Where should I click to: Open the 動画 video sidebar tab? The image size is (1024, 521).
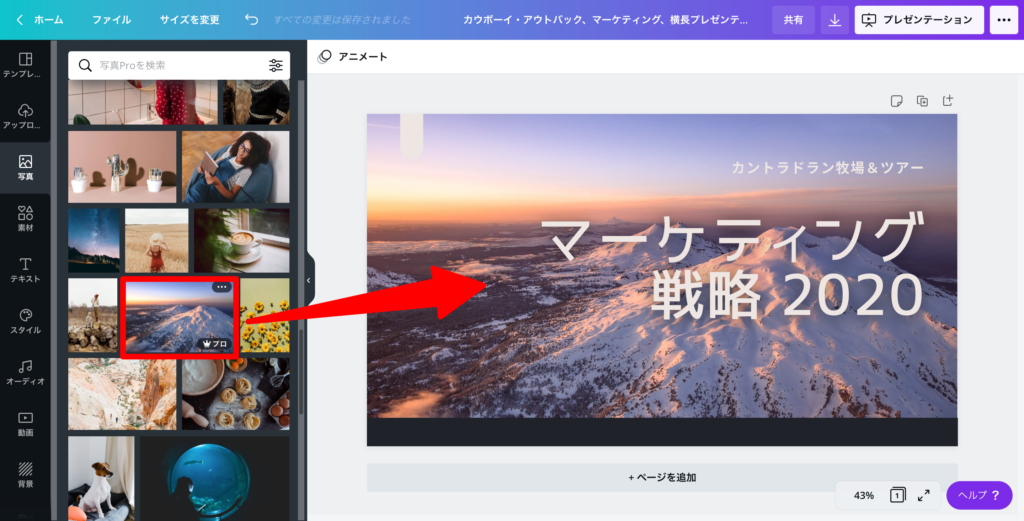pos(25,424)
